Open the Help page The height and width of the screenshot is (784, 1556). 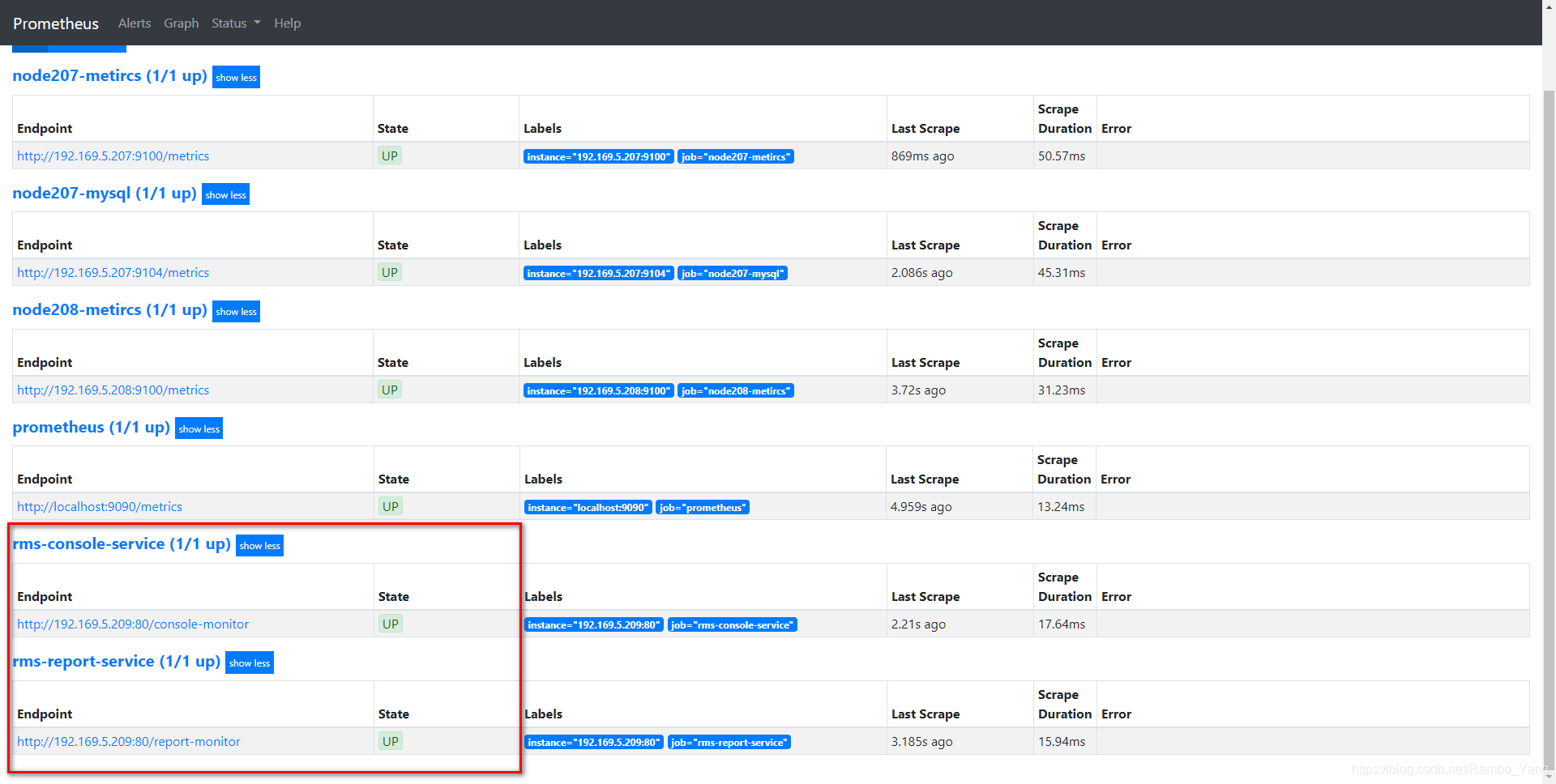287,23
